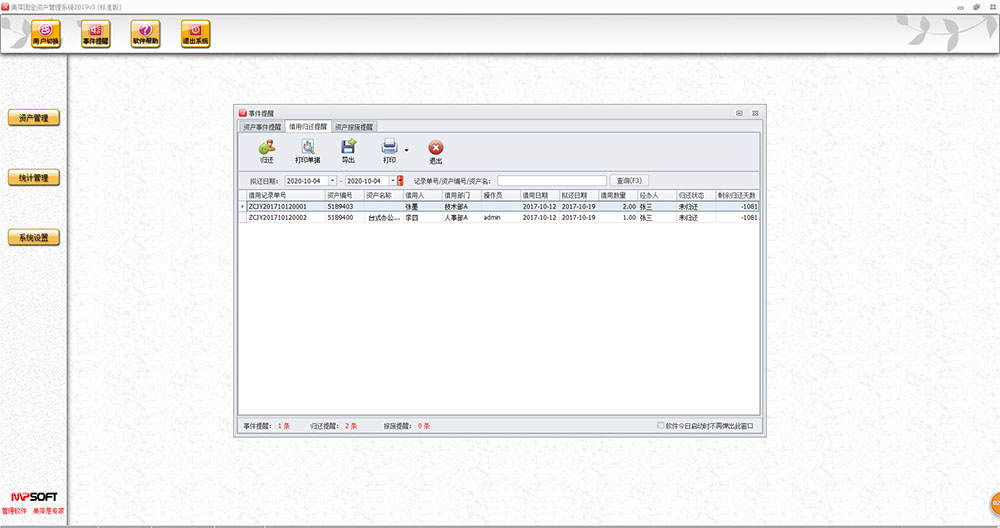Click the 打印单据 print voucher icon
The image size is (1000, 528).
(308, 151)
